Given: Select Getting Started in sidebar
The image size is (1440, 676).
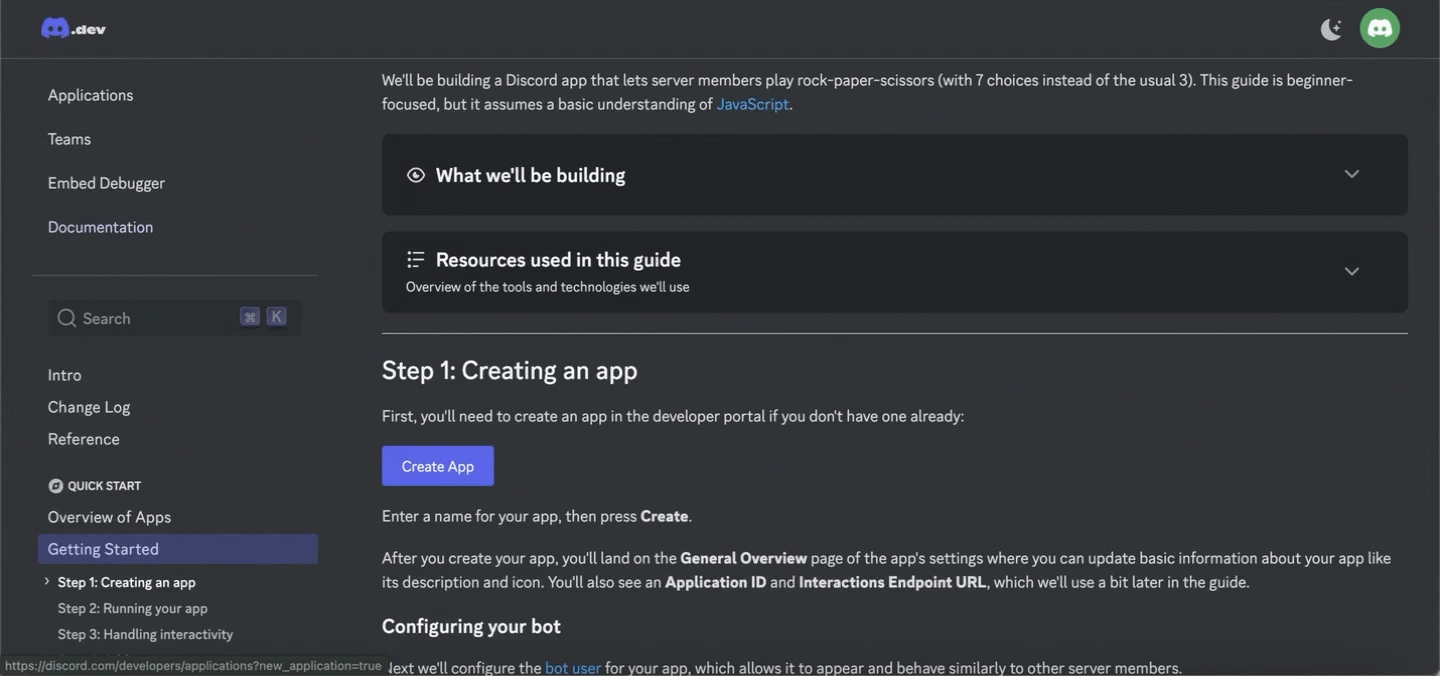Looking at the screenshot, I should pos(178,549).
